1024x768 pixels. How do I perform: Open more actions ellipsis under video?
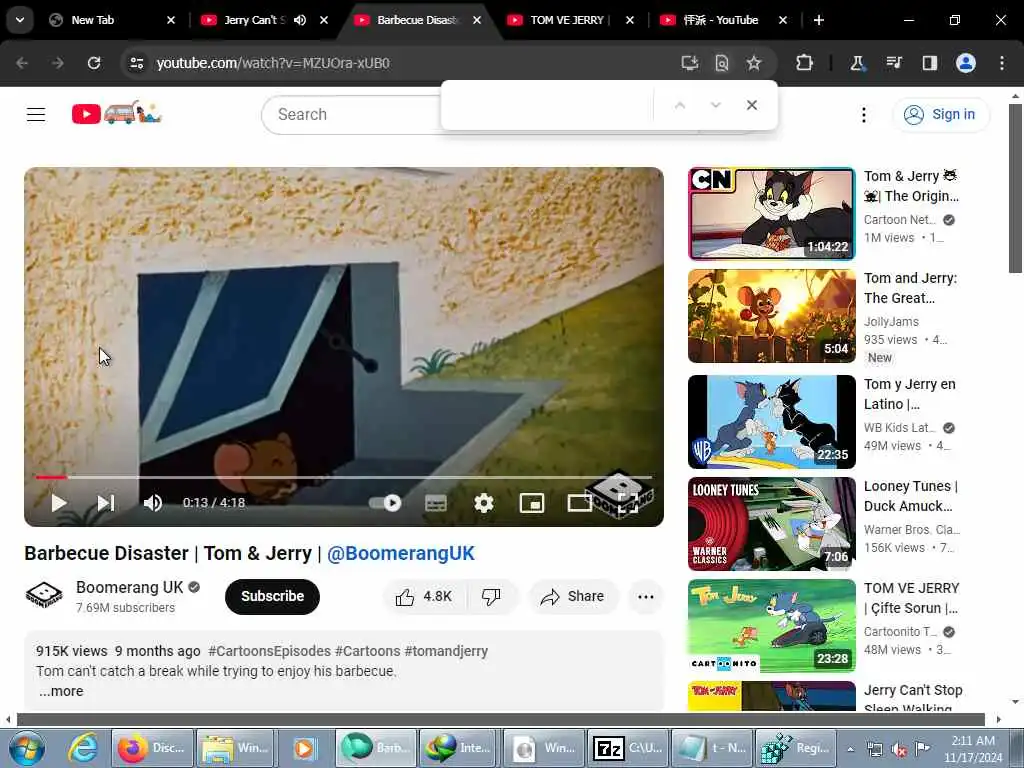pos(645,596)
